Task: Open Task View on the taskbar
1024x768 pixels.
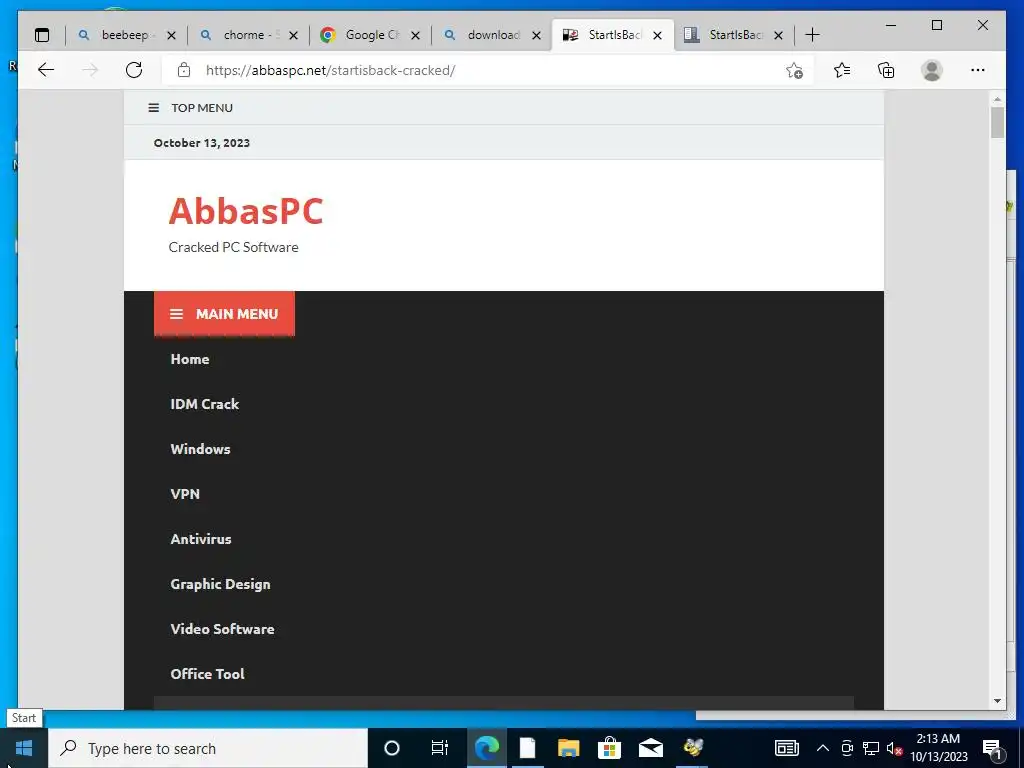Action: (x=440, y=748)
